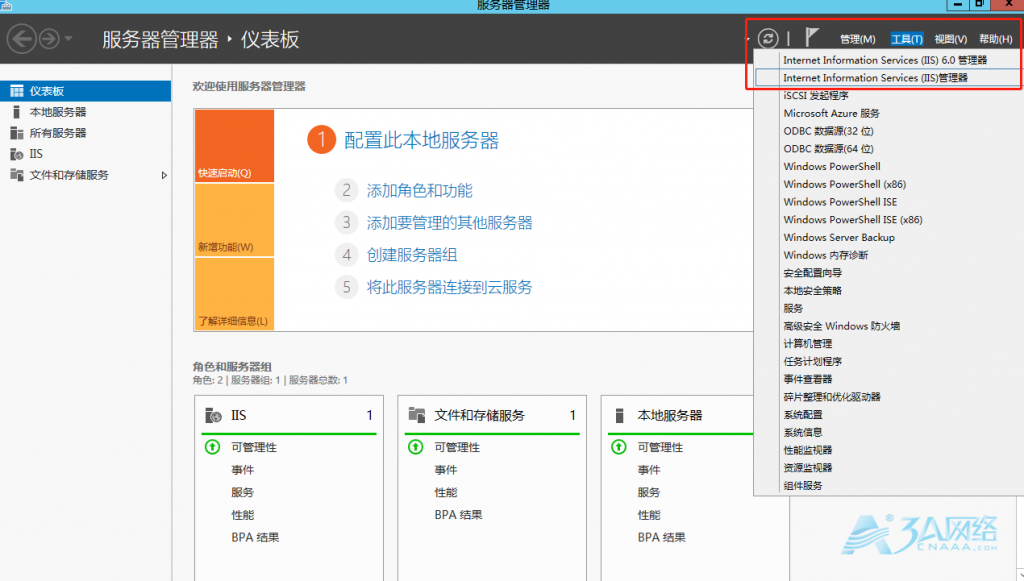
Task: Open the 视图(V) menu
Action: [950, 39]
